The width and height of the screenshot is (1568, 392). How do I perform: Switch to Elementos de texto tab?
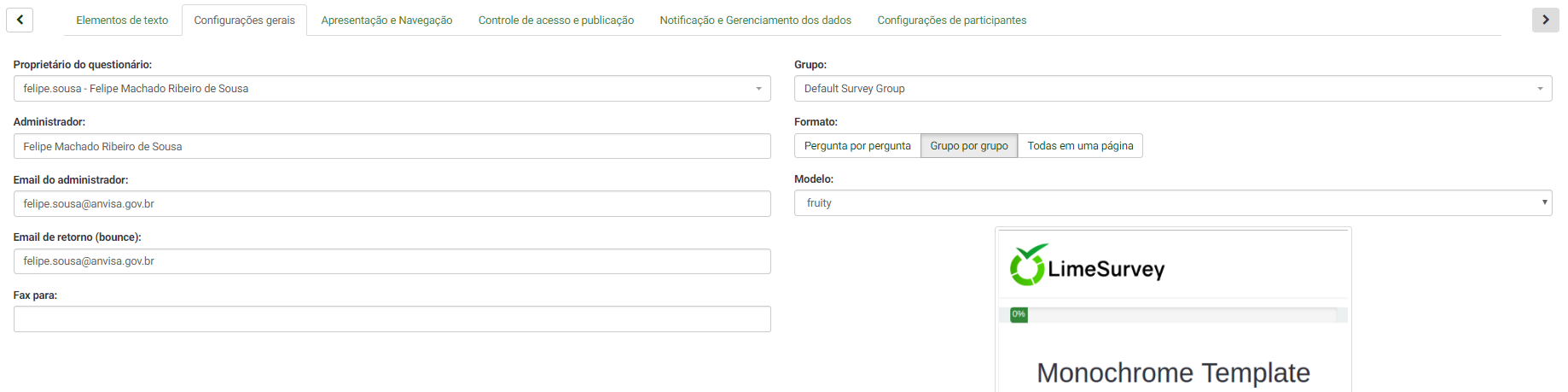122,20
